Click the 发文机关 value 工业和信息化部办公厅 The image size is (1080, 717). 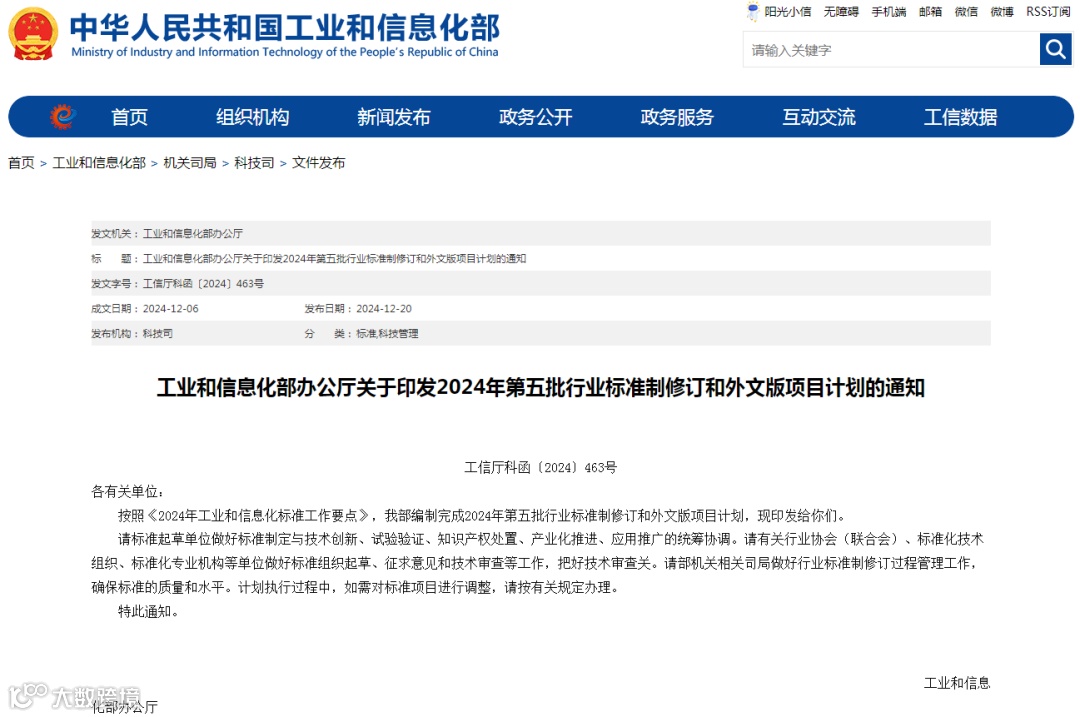click(x=193, y=233)
